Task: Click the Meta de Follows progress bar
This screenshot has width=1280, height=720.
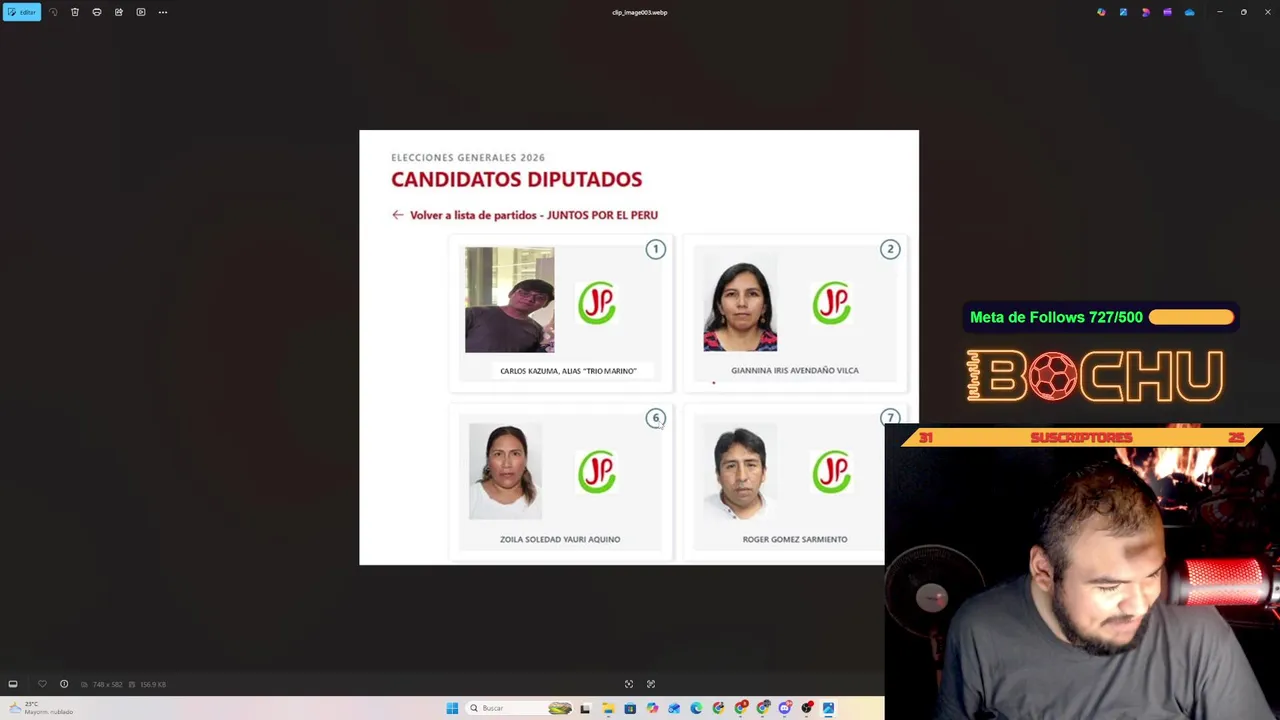Action: (x=1191, y=317)
